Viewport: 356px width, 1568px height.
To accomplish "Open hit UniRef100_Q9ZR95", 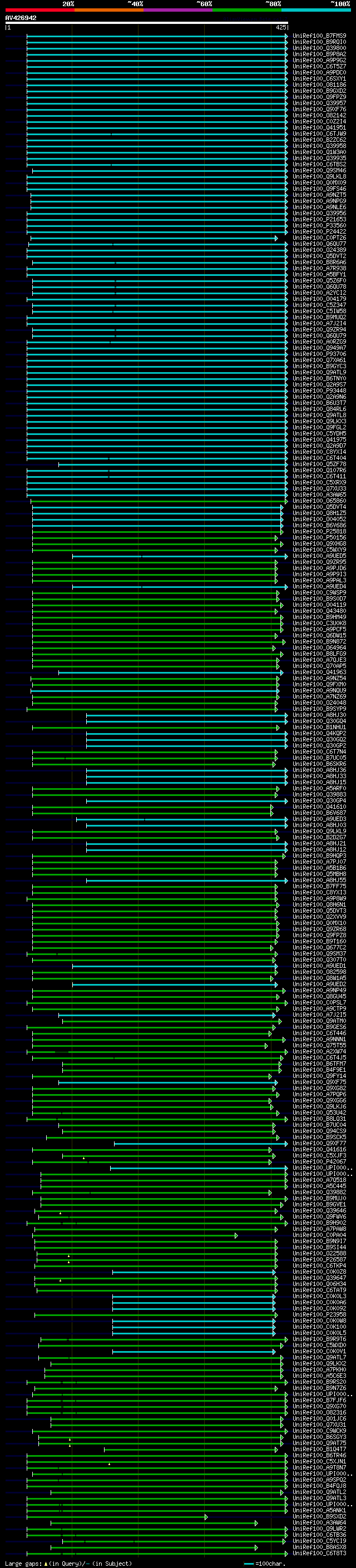I will tap(319, 562).
